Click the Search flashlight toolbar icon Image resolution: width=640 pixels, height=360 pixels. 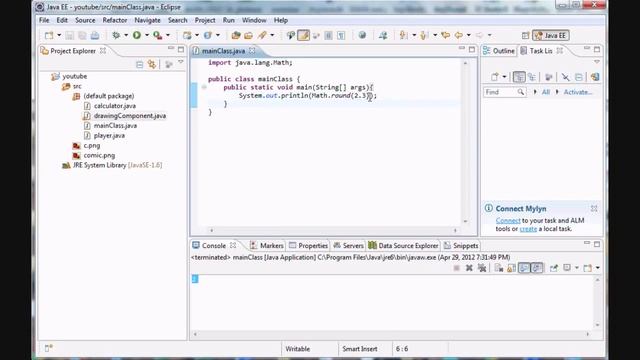[x=262, y=36]
